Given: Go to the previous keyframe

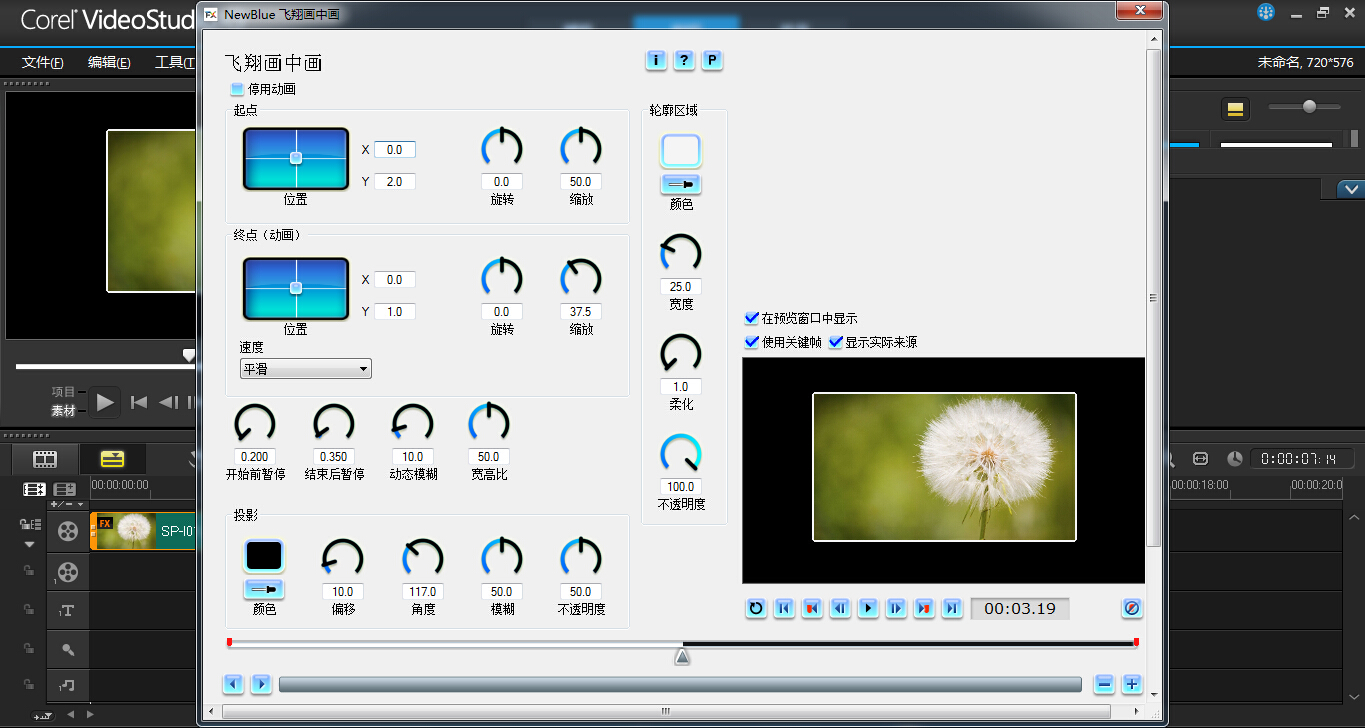Looking at the screenshot, I should tap(813, 608).
